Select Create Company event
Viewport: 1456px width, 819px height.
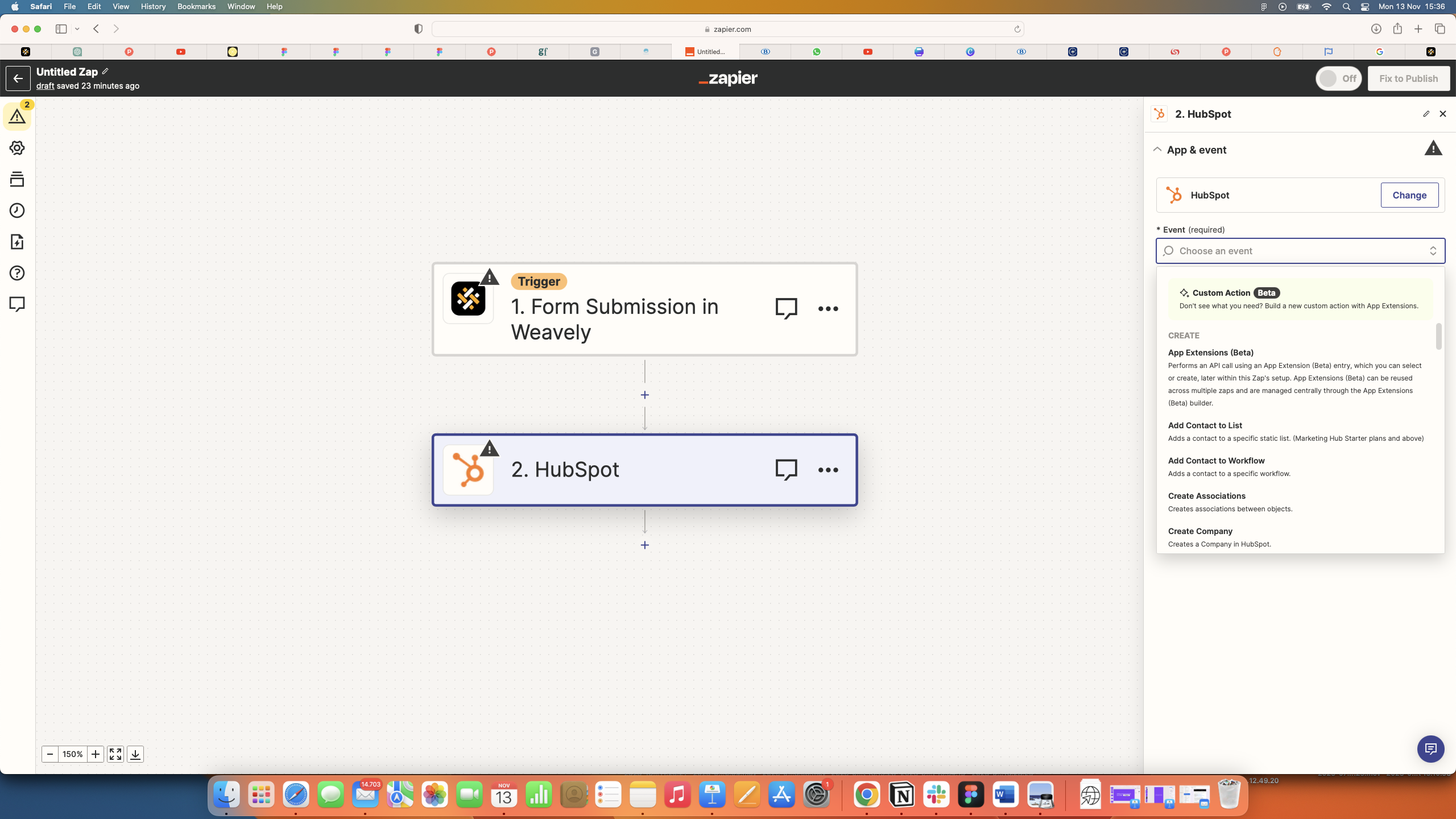coord(1300,537)
